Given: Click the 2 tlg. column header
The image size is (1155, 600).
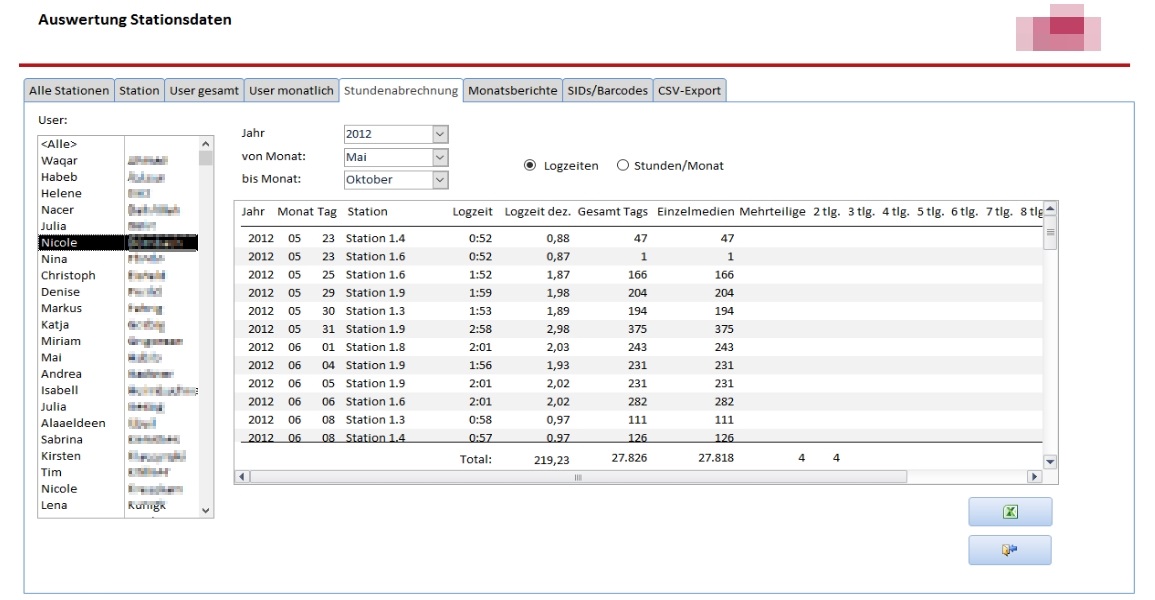Looking at the screenshot, I should (826, 212).
